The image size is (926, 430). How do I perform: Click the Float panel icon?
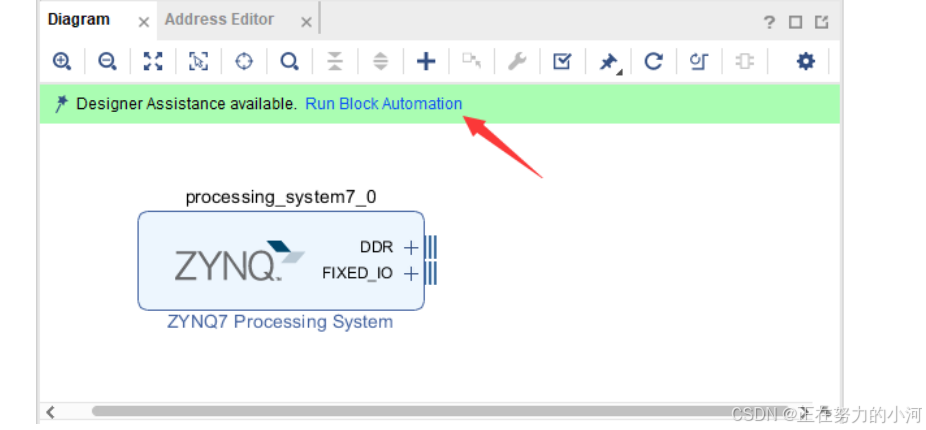(x=822, y=22)
